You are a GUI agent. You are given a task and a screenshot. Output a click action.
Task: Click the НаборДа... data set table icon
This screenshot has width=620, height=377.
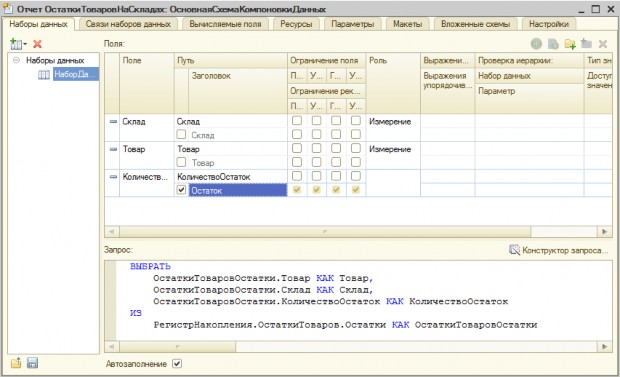pyautogui.click(x=43, y=74)
